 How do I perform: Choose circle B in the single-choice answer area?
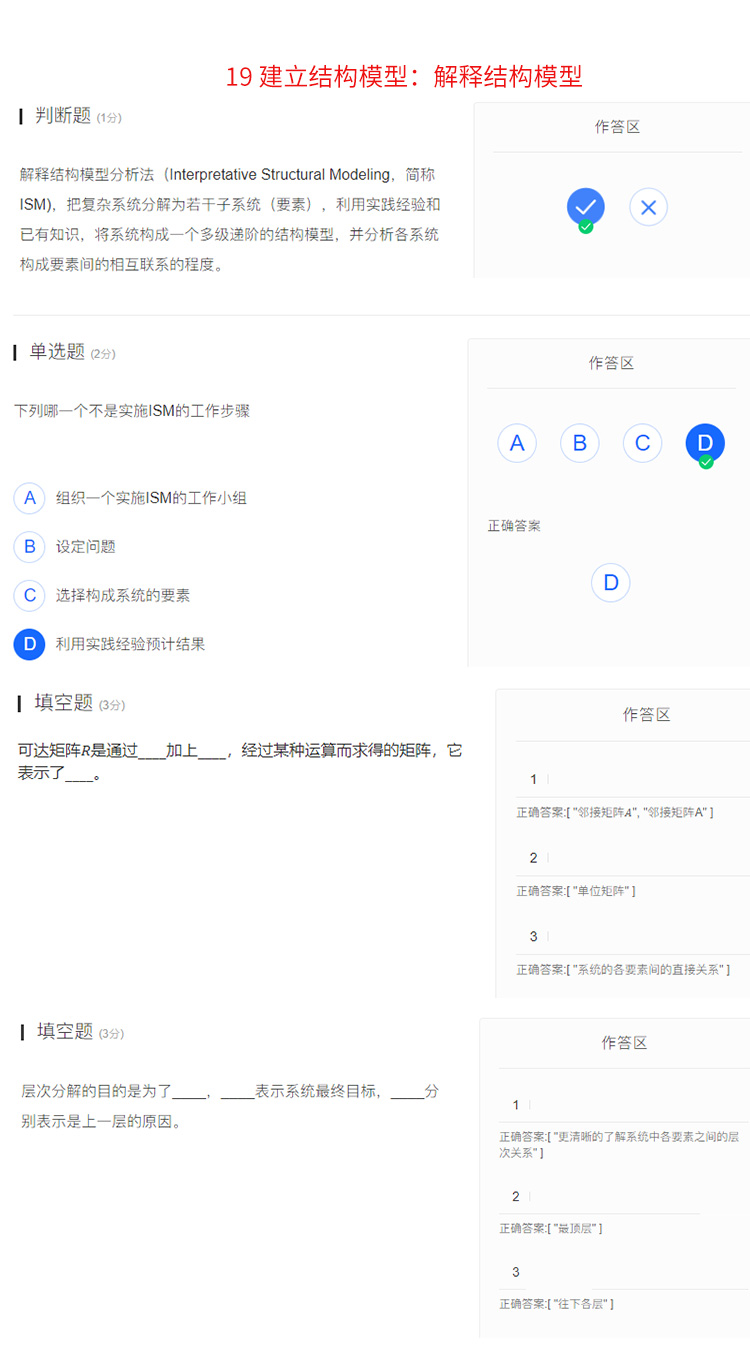[580, 443]
